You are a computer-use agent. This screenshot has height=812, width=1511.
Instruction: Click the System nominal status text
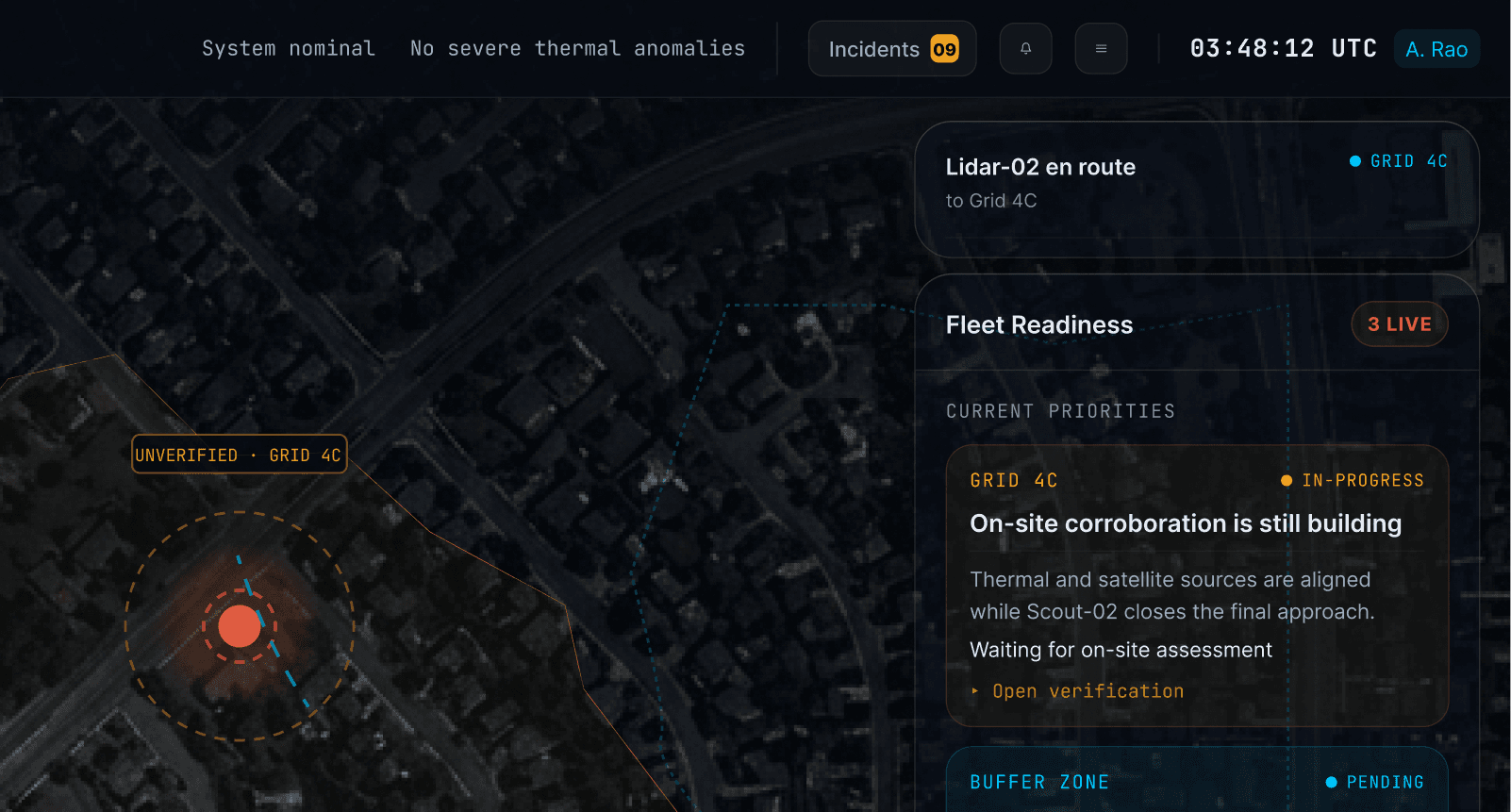coord(289,49)
